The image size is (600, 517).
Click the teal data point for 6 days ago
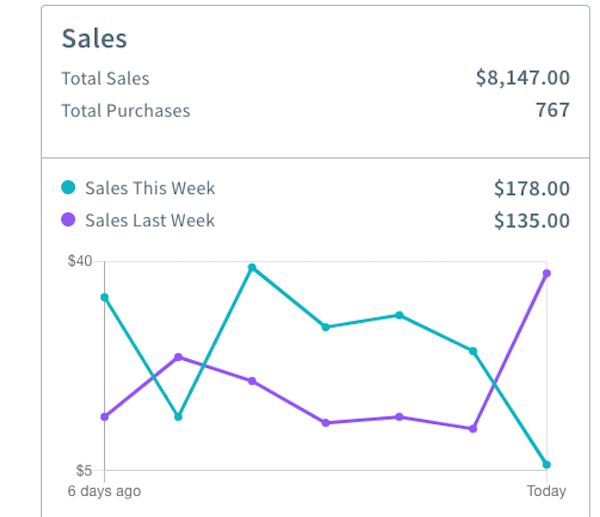pos(104,297)
